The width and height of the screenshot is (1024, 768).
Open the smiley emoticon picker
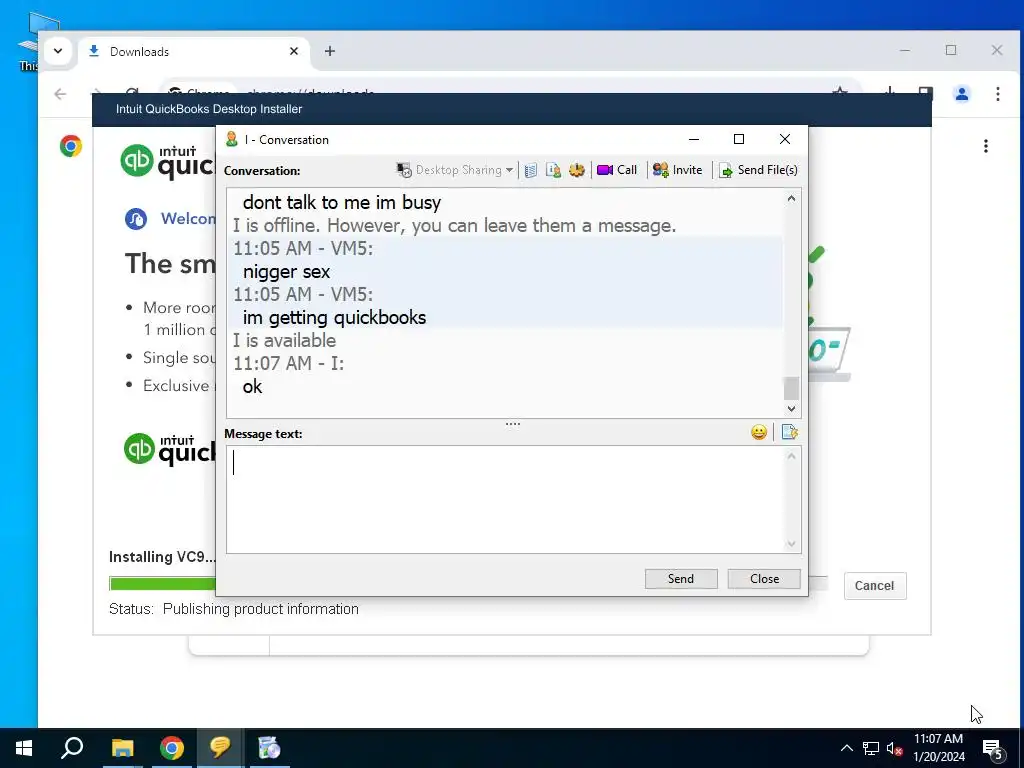tap(759, 432)
